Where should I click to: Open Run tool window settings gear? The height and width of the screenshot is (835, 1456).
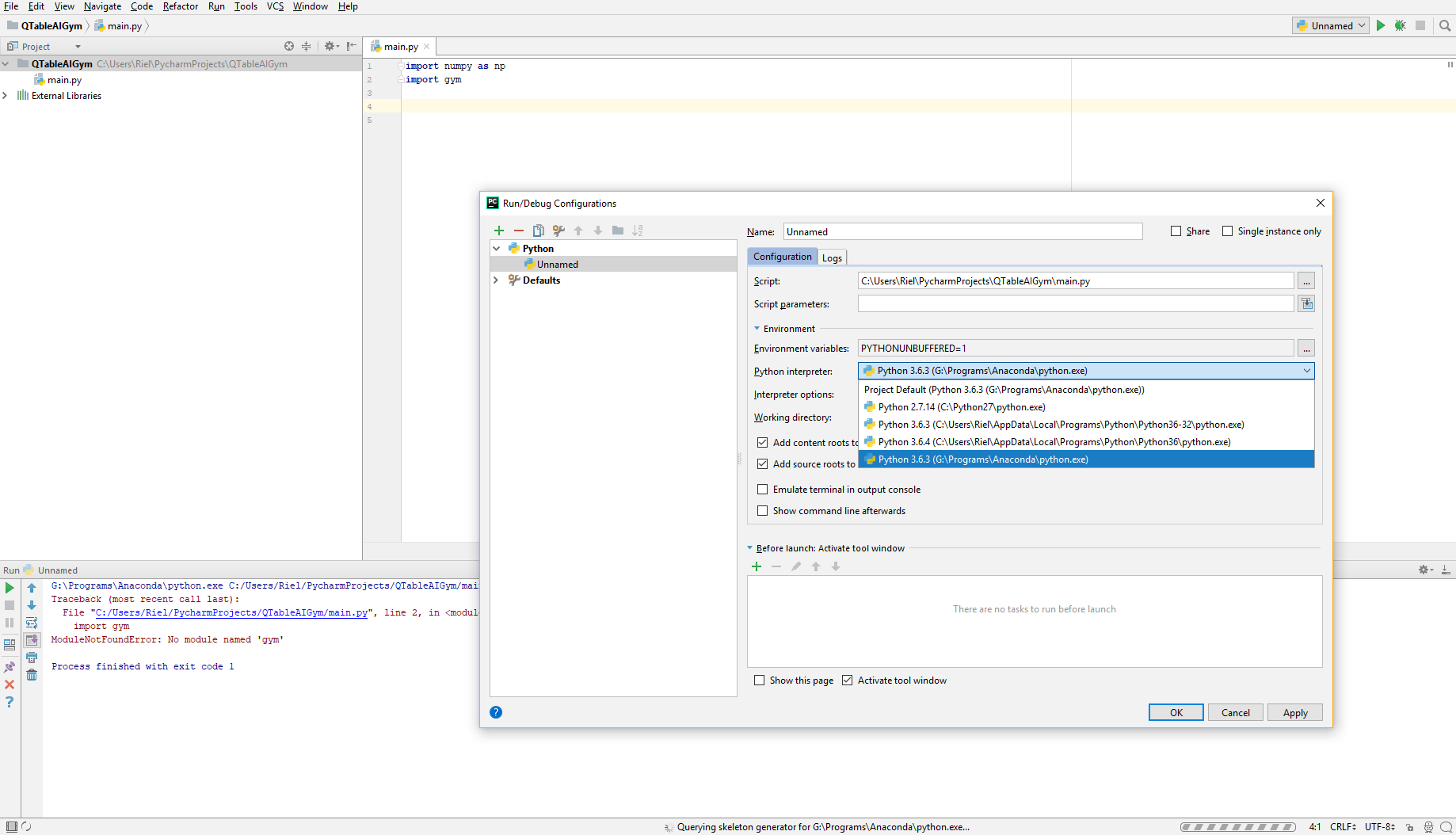[1425, 570]
